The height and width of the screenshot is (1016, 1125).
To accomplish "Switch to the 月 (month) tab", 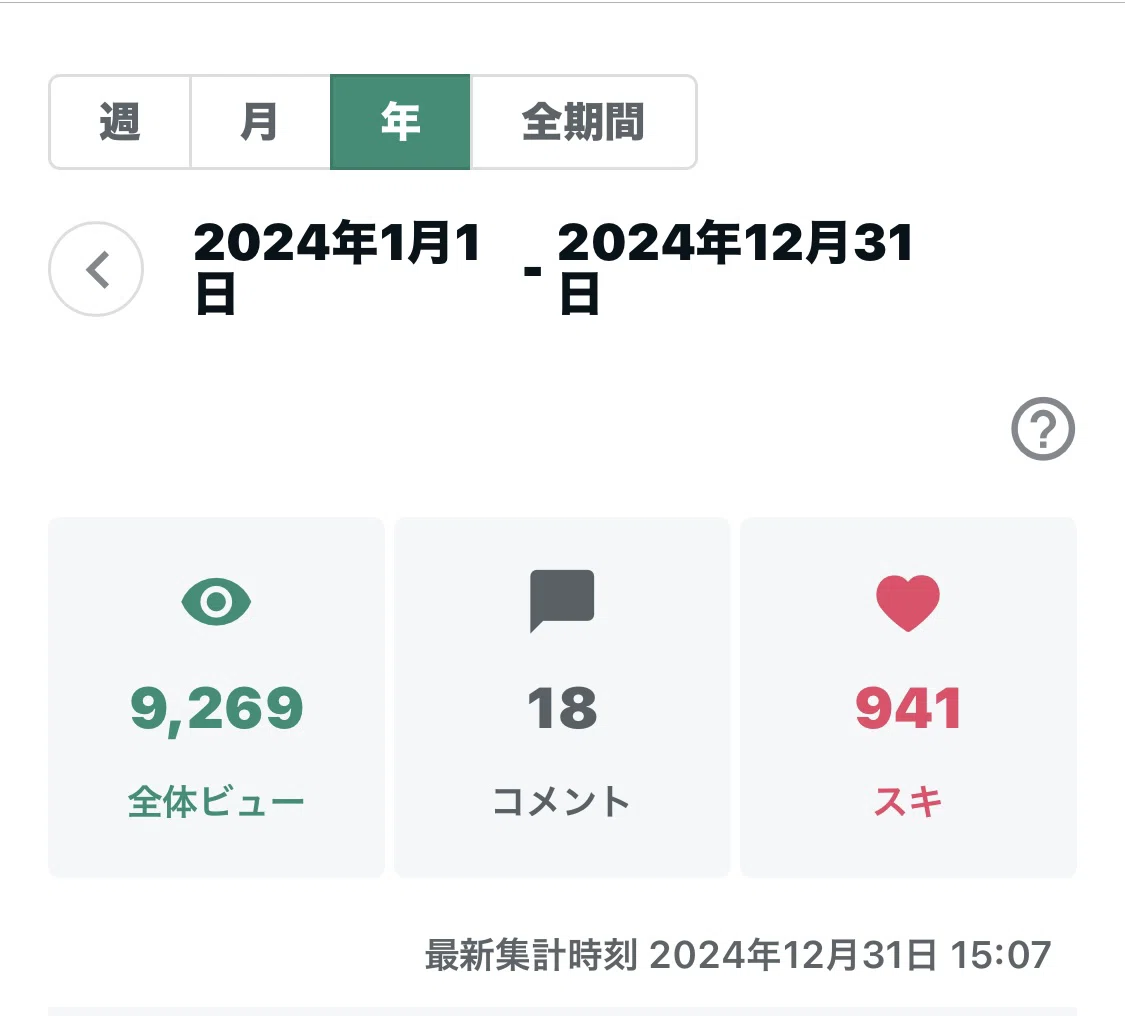I will point(260,122).
